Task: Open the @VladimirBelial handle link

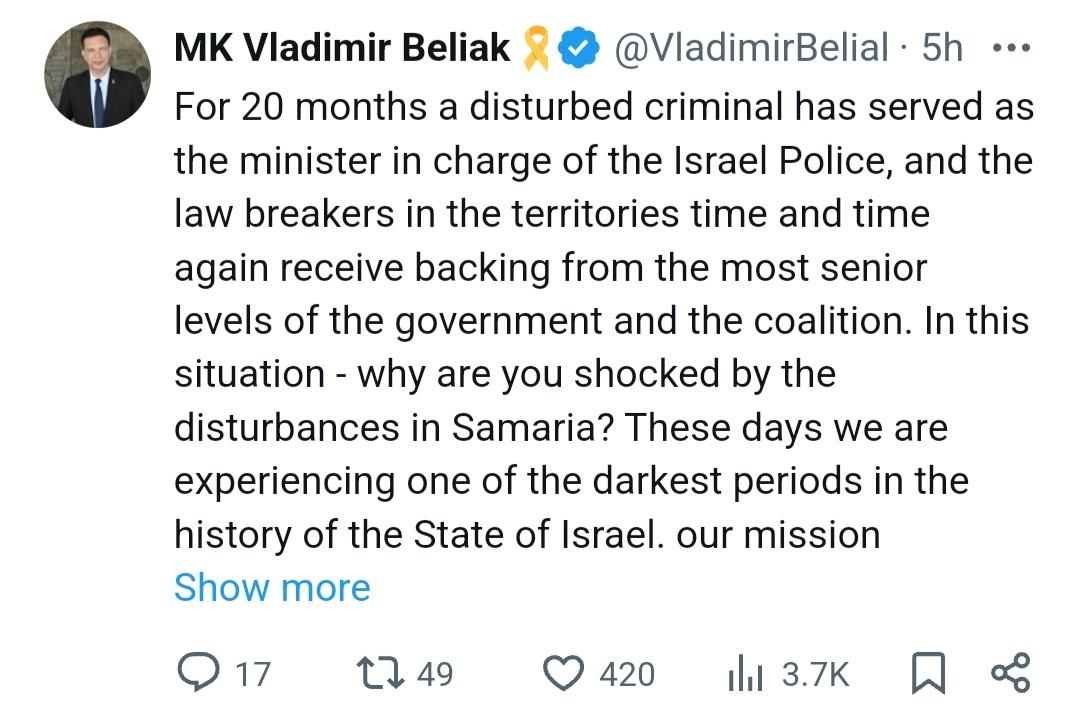Action: (749, 46)
